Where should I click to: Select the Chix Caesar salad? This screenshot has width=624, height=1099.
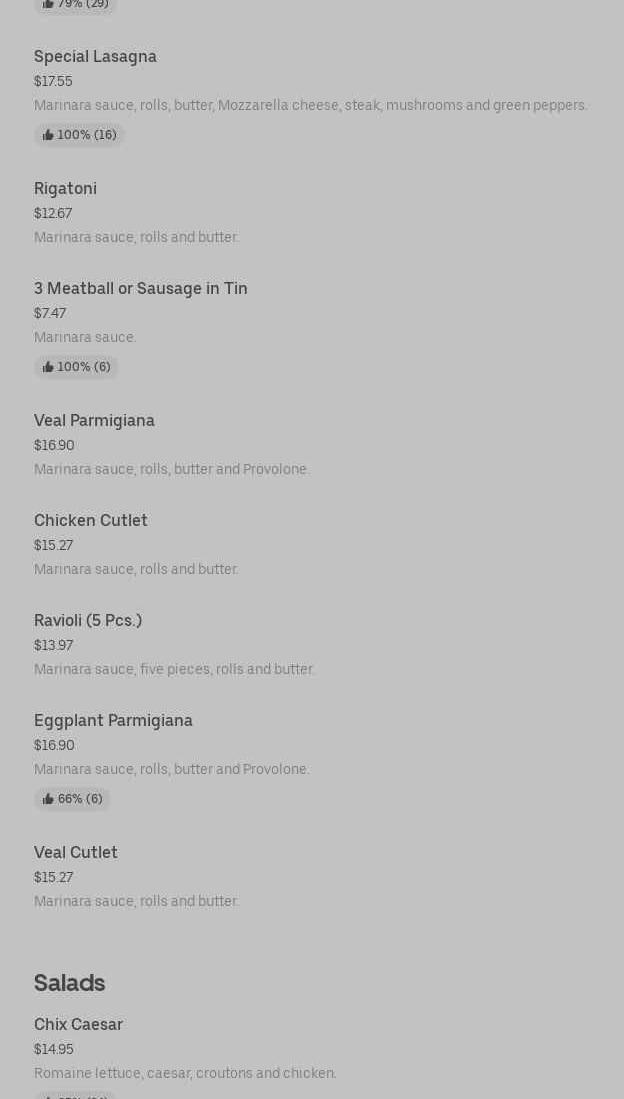pyautogui.click(x=78, y=1024)
